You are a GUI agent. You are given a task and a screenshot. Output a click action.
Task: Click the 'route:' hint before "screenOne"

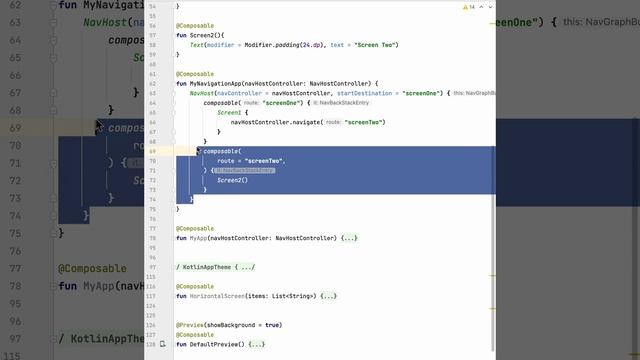pos(251,103)
